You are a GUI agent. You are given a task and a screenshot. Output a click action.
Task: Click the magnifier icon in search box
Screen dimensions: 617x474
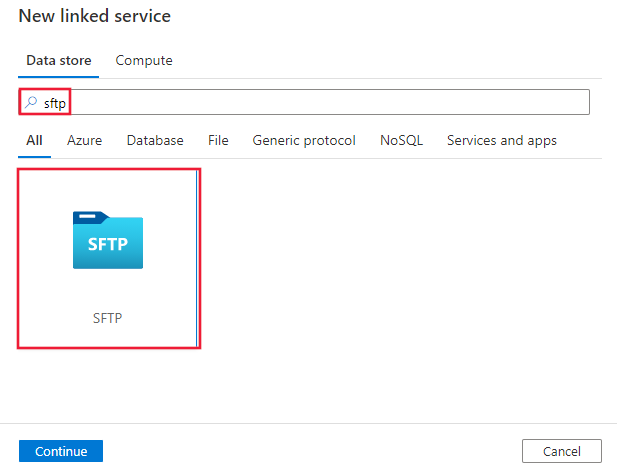[x=31, y=102]
